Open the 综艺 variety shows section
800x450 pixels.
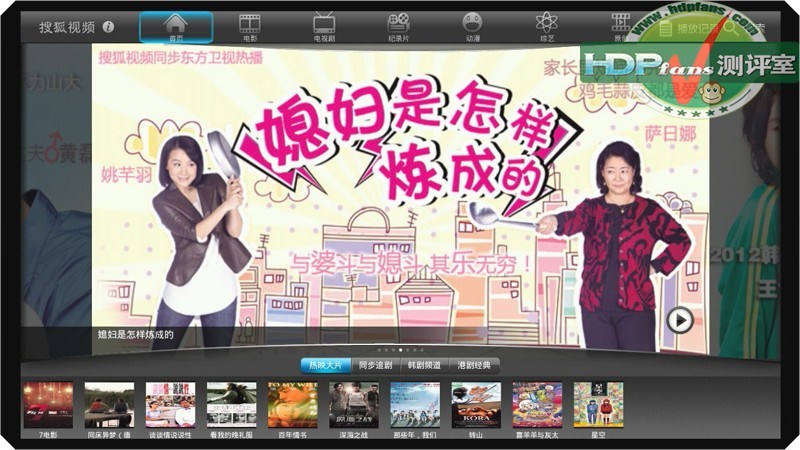(546, 27)
